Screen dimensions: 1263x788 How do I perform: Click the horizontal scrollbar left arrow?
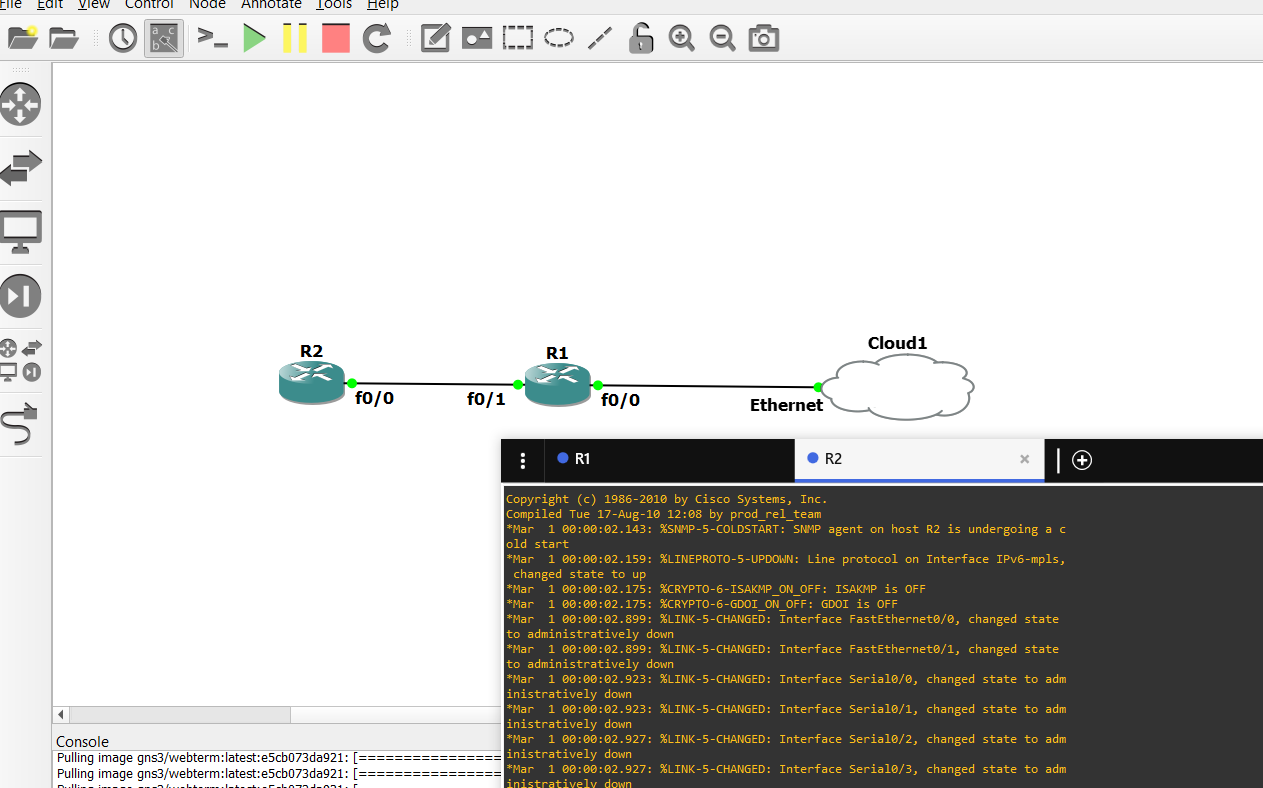pyautogui.click(x=61, y=715)
